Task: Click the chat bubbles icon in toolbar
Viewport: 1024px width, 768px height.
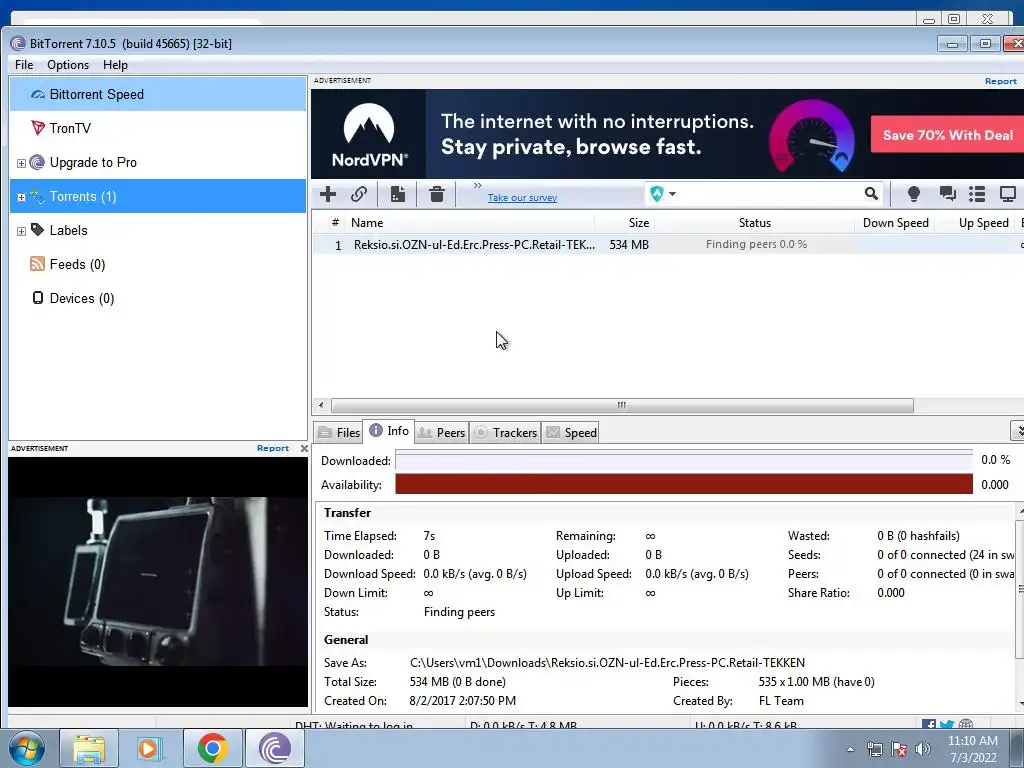Action: pos(947,193)
